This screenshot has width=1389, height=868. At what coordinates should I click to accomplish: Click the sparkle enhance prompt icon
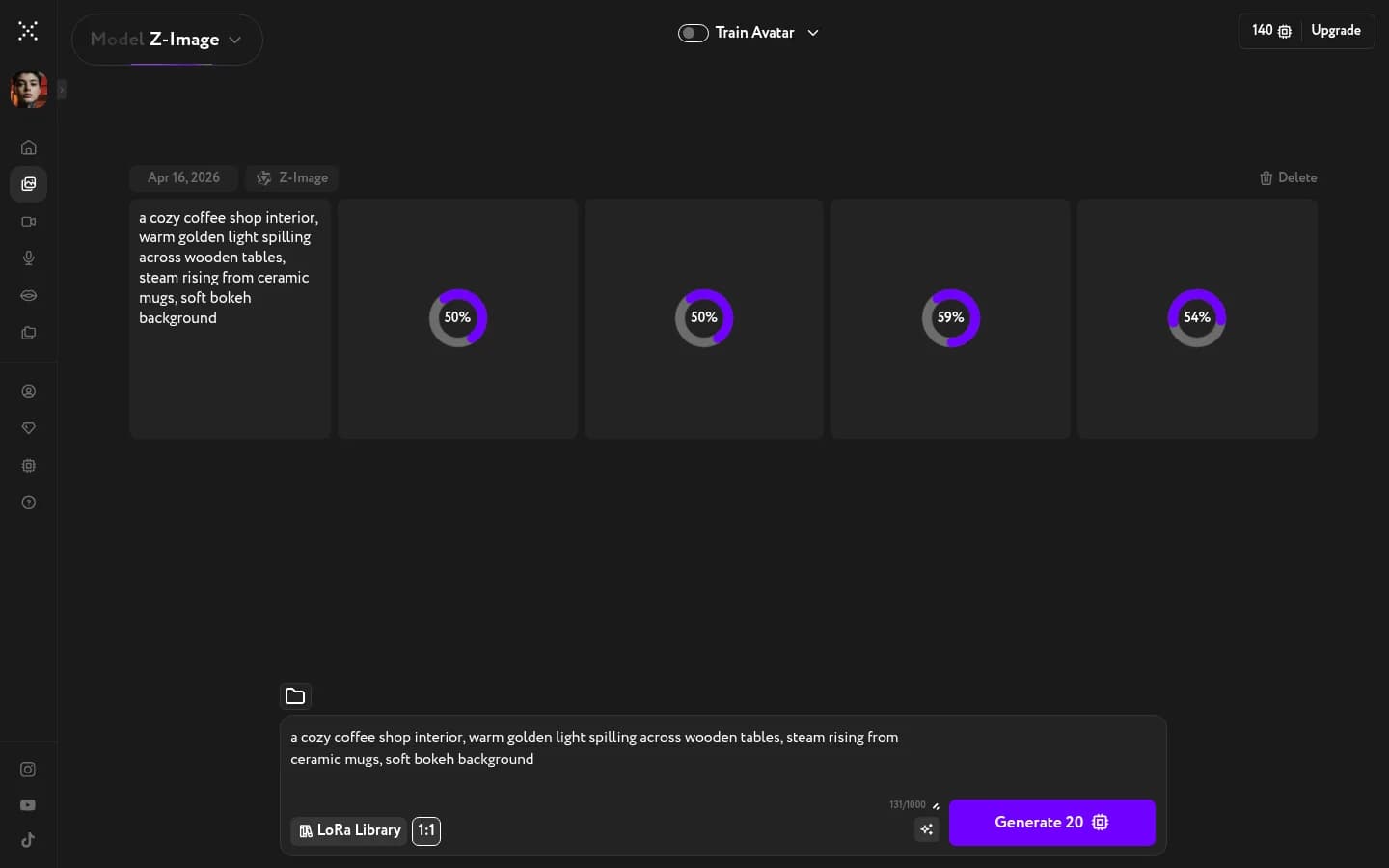[x=926, y=829]
